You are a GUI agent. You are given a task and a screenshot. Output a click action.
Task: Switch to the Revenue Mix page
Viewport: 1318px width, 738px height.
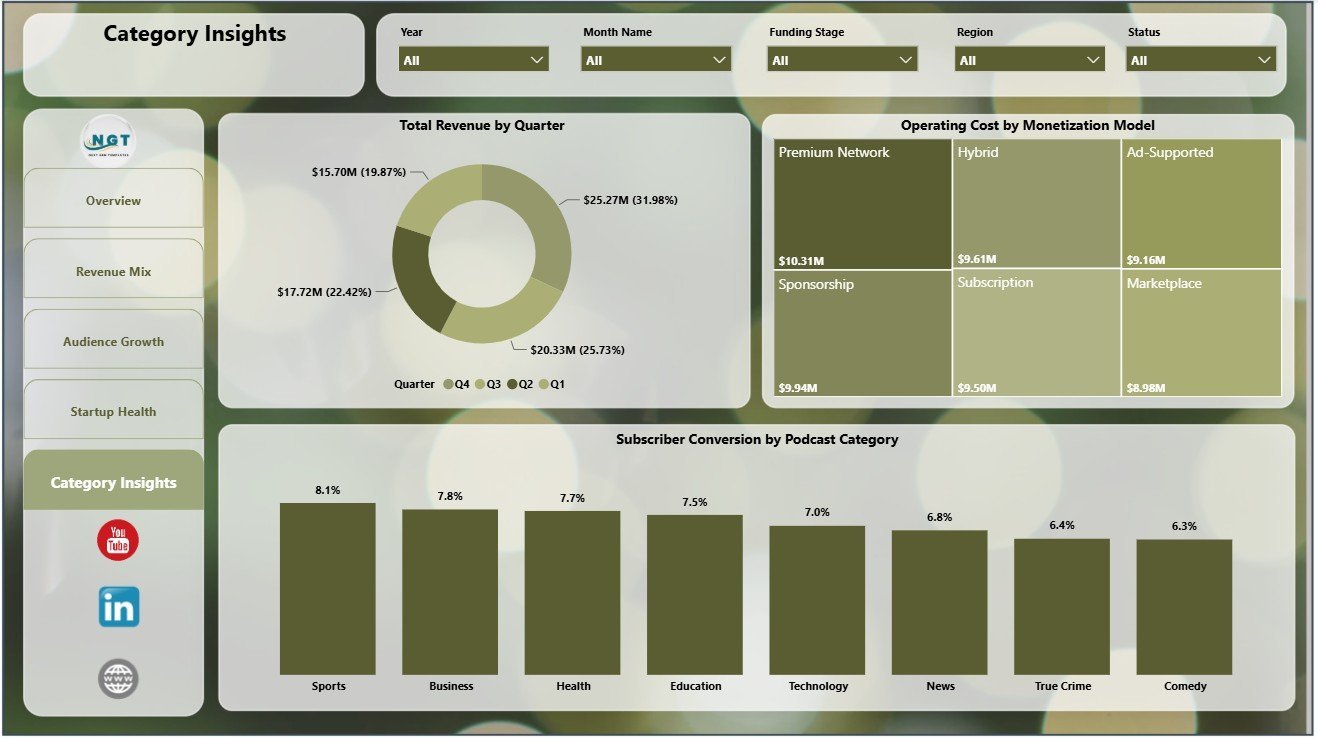click(113, 270)
